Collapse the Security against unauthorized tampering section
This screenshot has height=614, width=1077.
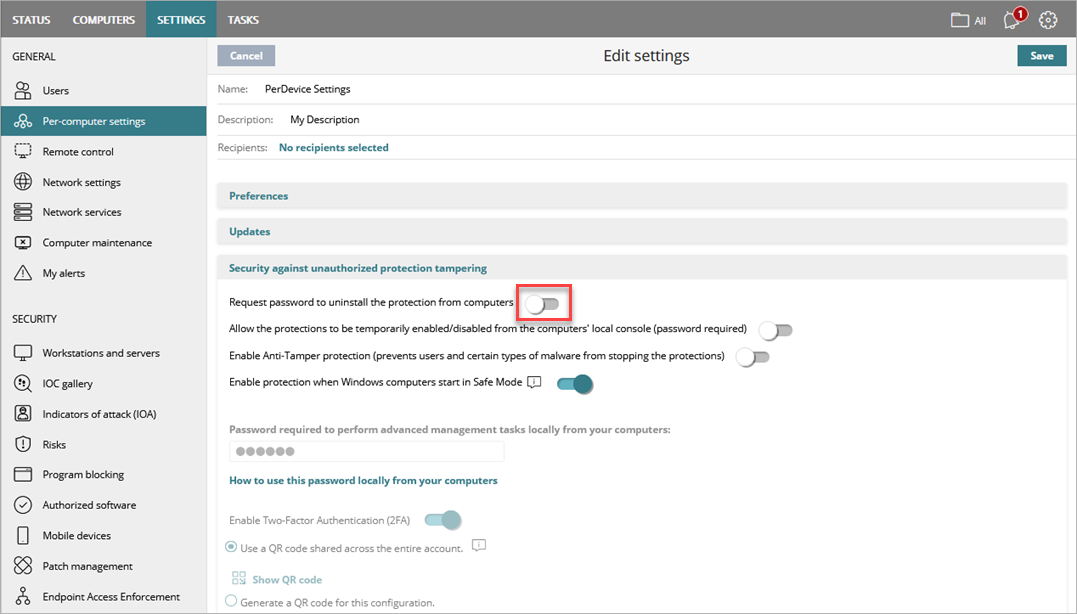pyautogui.click(x=358, y=267)
